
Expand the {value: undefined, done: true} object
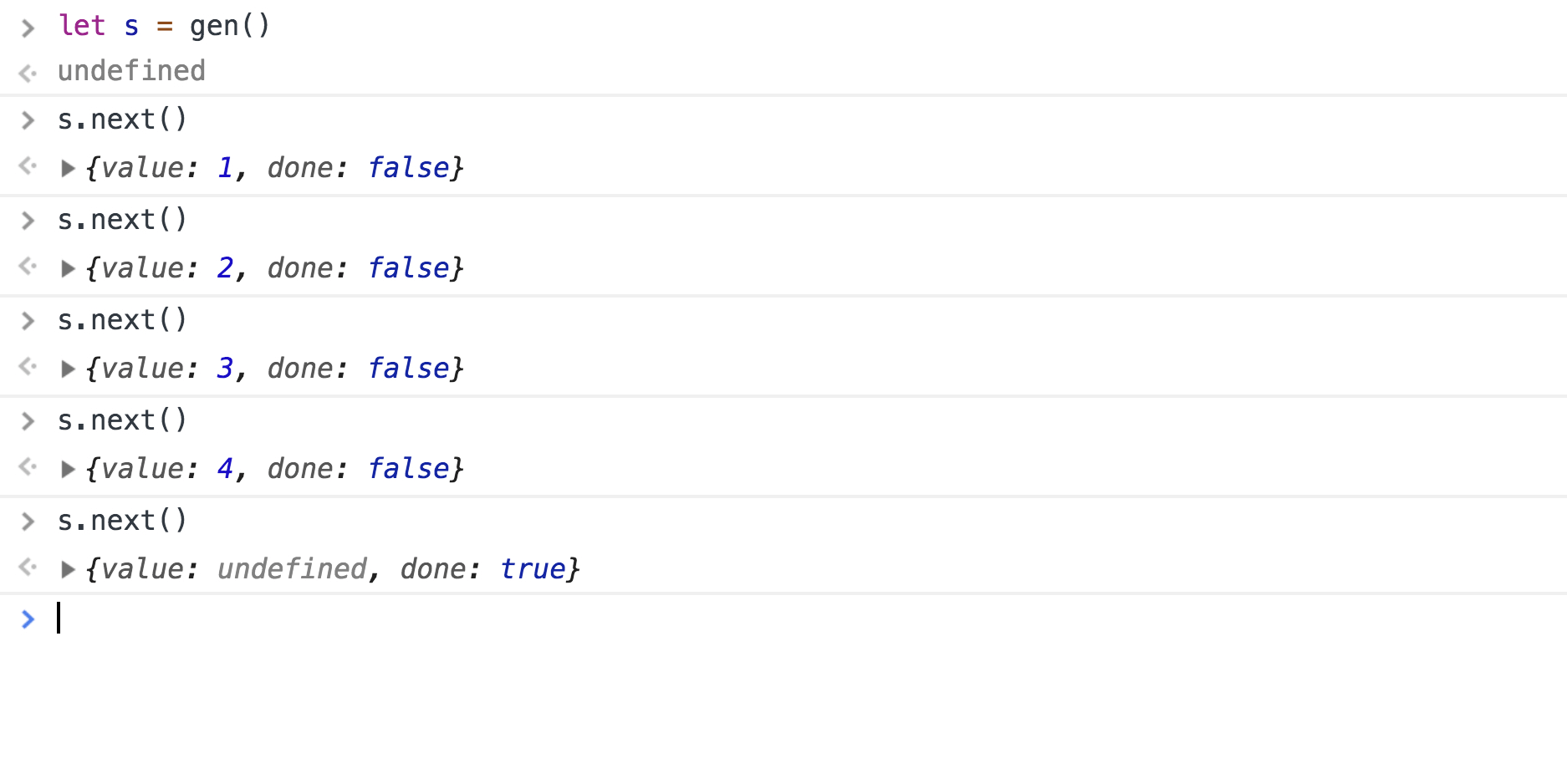tap(69, 570)
